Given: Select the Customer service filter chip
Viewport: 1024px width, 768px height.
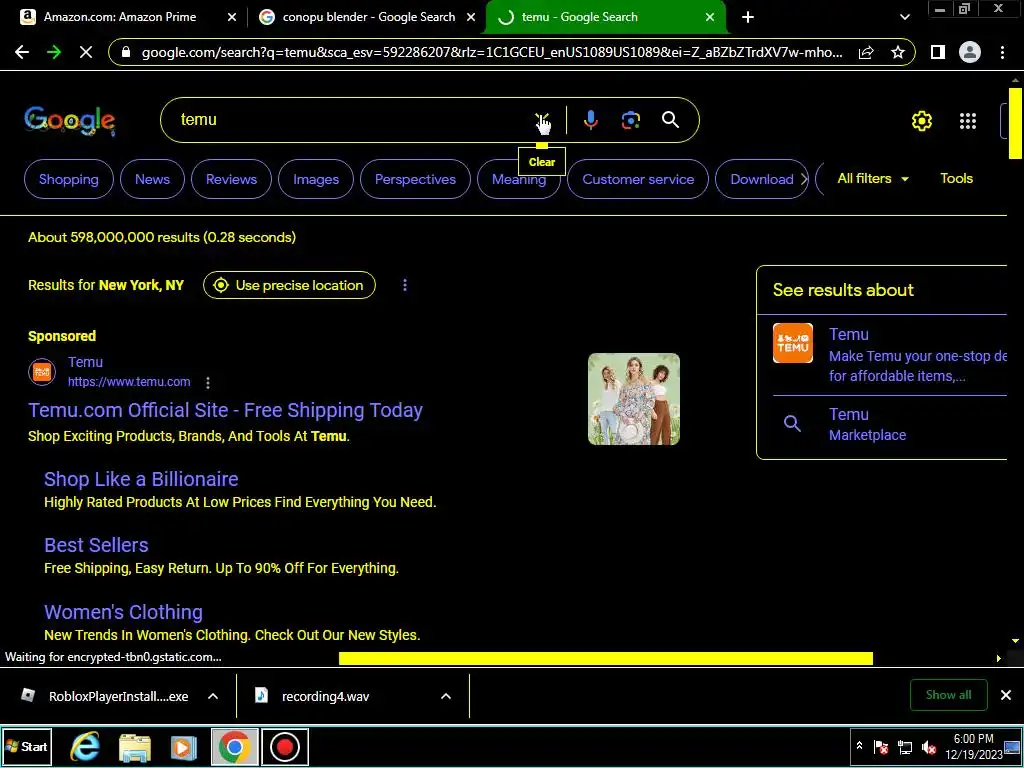Looking at the screenshot, I should 638,179.
